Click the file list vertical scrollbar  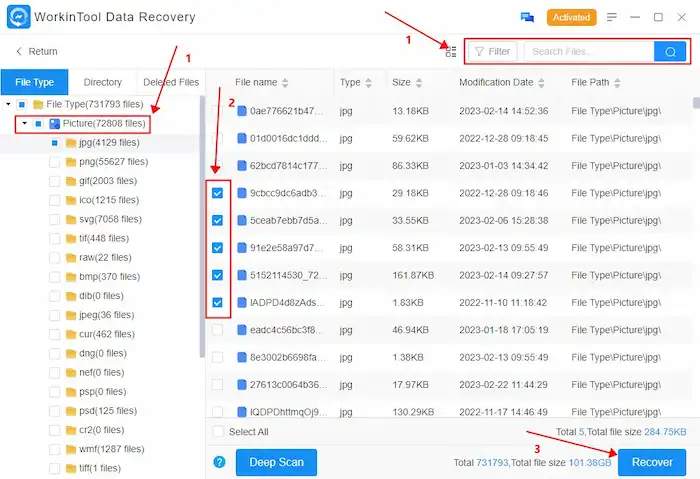[696, 103]
